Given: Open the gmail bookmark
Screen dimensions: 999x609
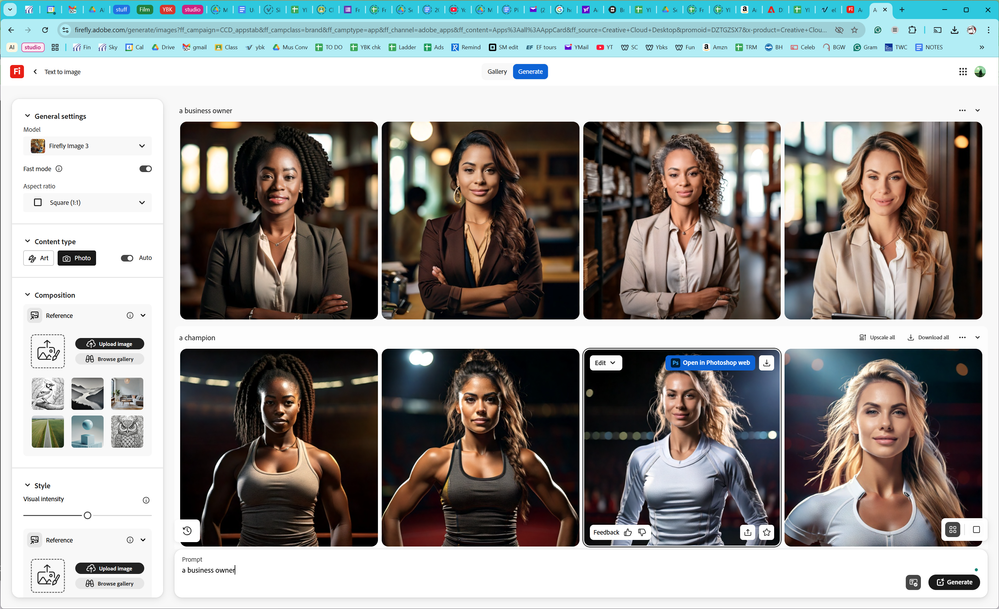Looking at the screenshot, I should coord(194,47).
